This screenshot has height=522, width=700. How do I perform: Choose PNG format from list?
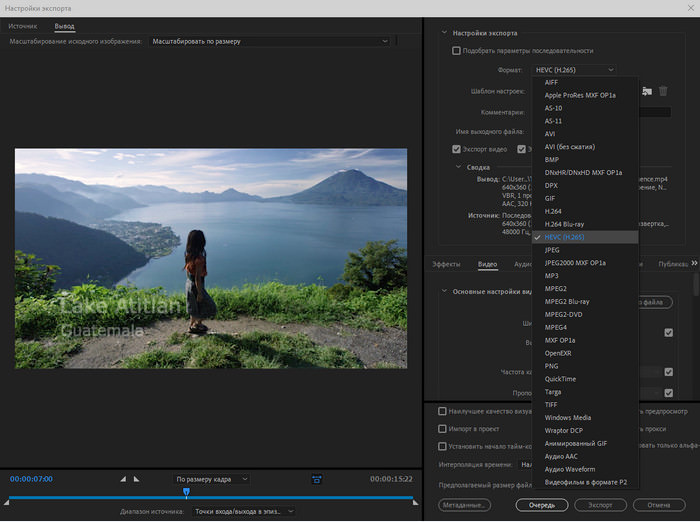[x=585, y=366]
